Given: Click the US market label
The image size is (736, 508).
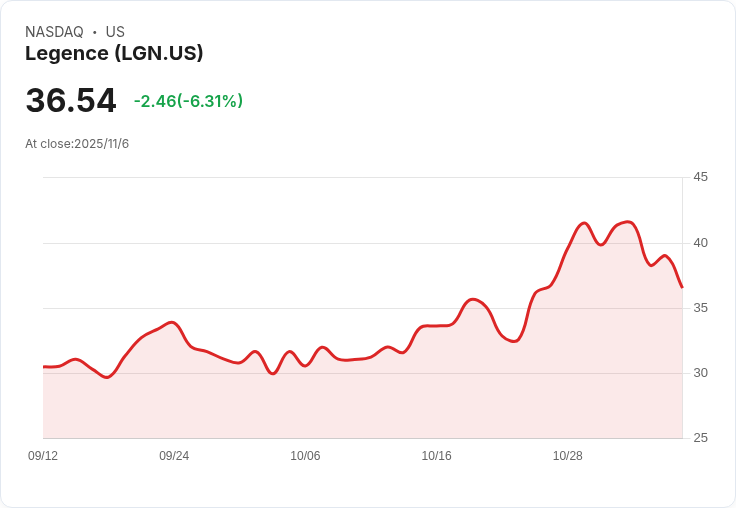Looking at the screenshot, I should (115, 32).
